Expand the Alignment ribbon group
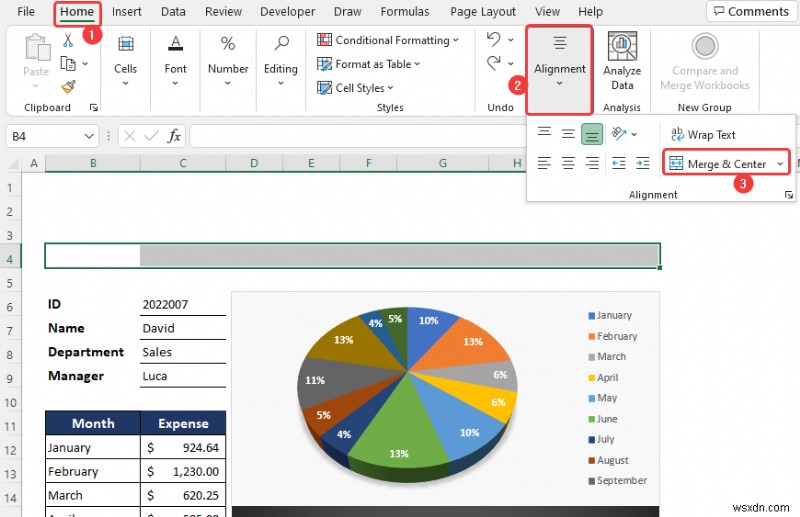This screenshot has height=517, width=800. pyautogui.click(x=560, y=69)
